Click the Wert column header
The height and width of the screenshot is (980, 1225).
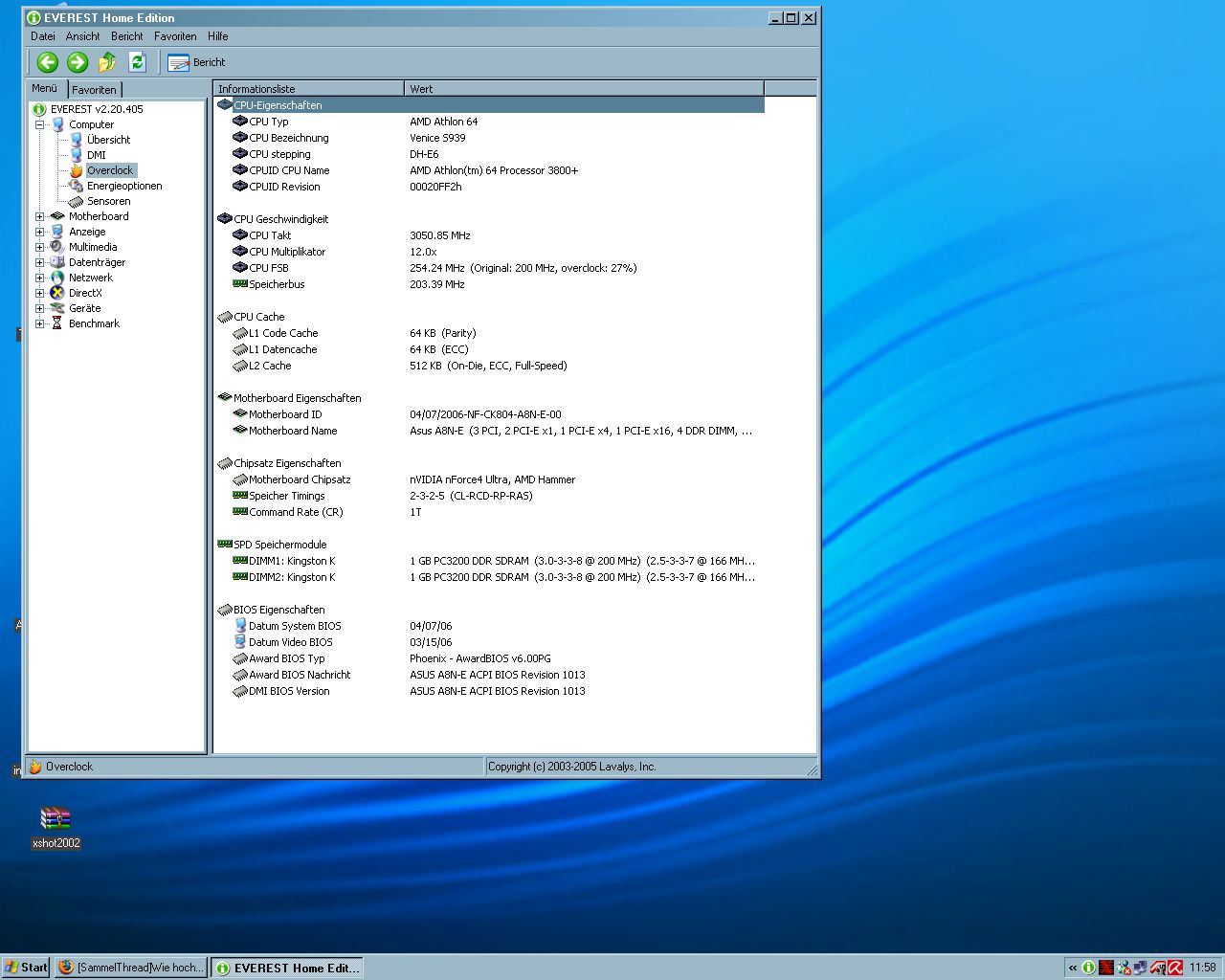pos(584,89)
